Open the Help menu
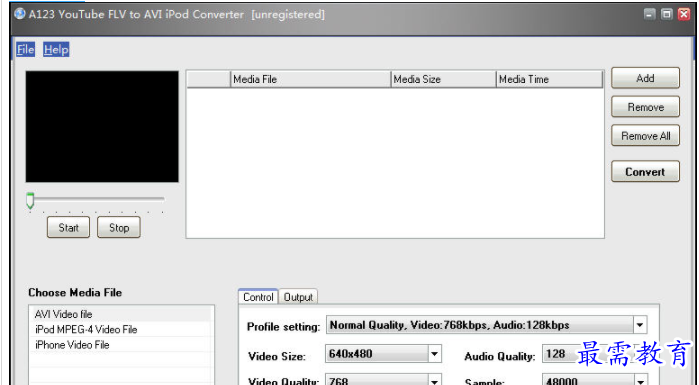The height and width of the screenshot is (385, 699). [x=56, y=49]
